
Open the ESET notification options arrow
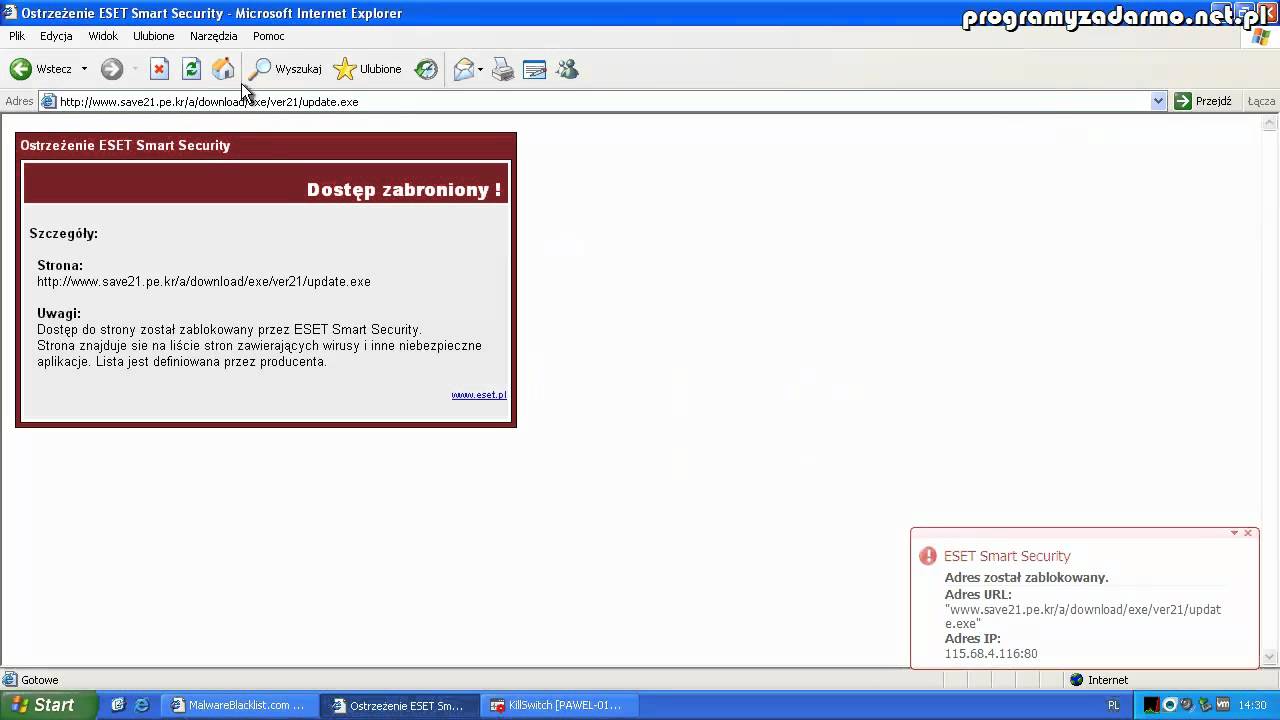click(1235, 533)
